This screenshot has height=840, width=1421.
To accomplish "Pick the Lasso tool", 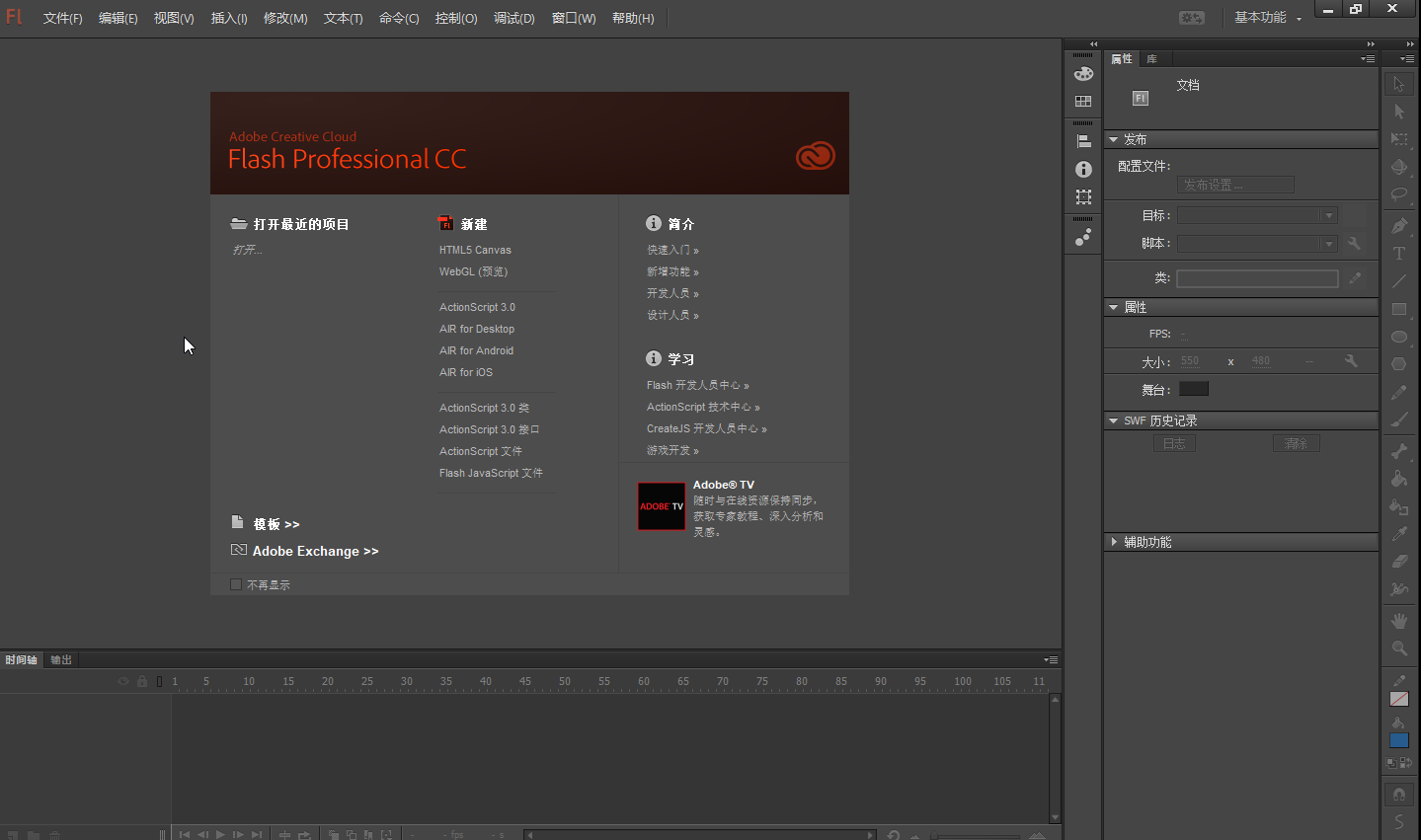I will click(1399, 194).
